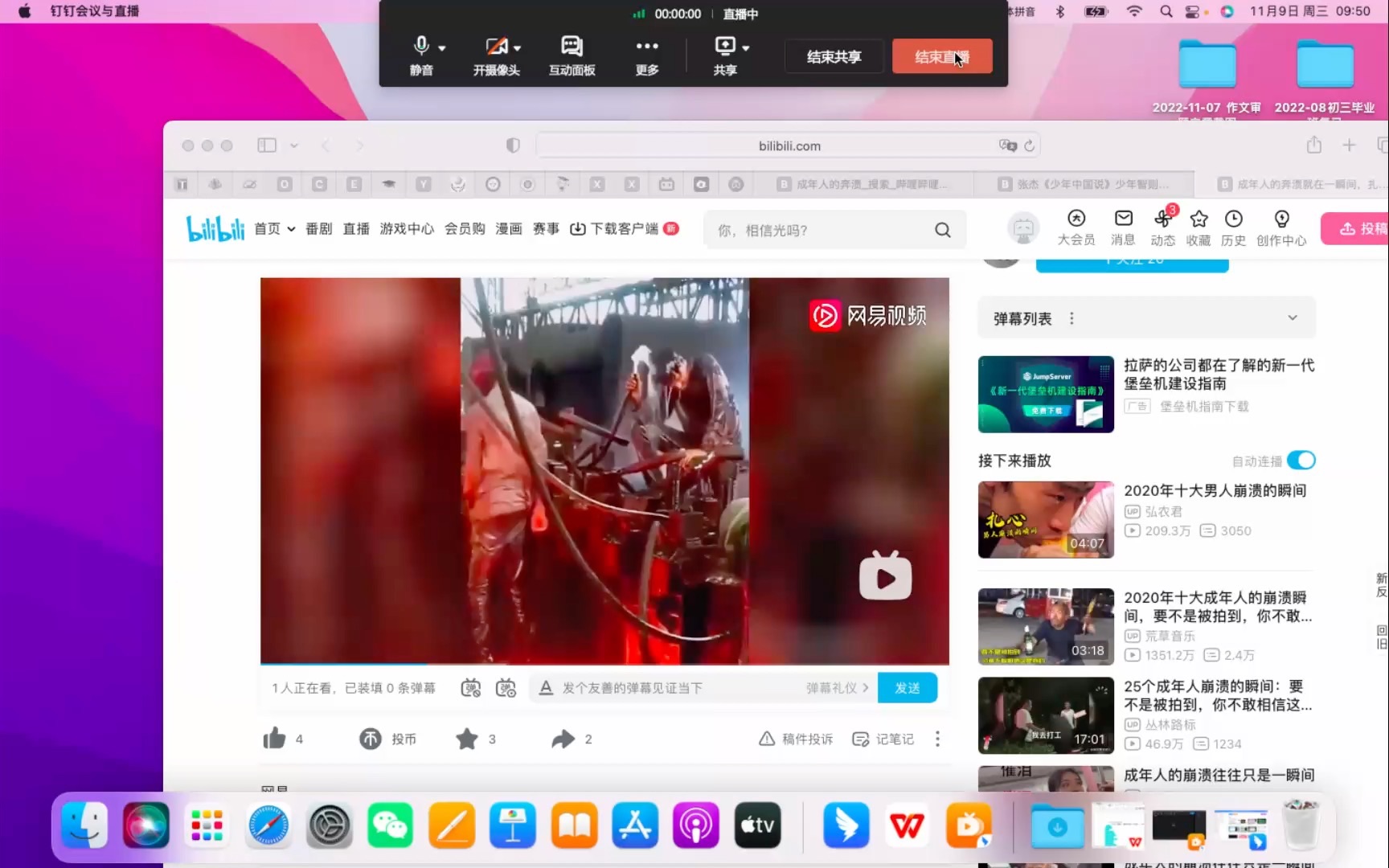The height and width of the screenshot is (868, 1389).
Task: Open 番剧 navigation item
Action: (x=319, y=229)
